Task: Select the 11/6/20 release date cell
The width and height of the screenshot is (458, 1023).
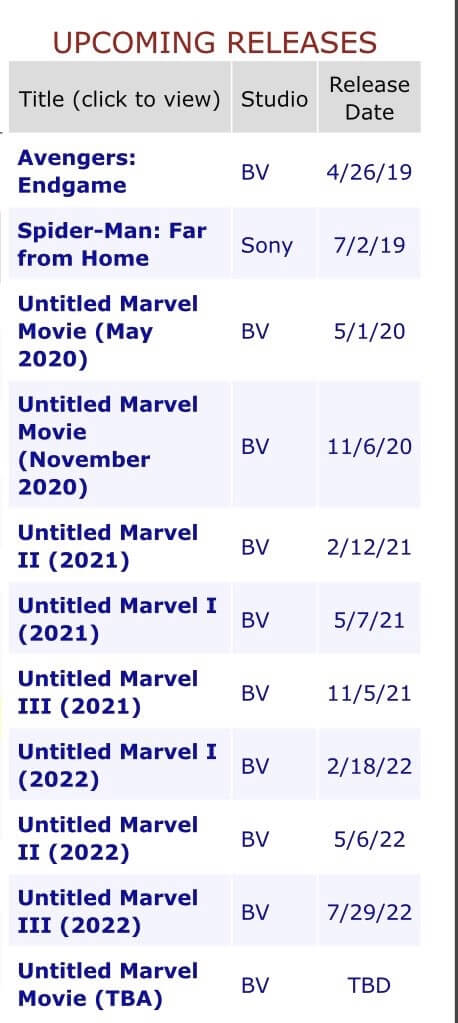Action: coord(369,446)
